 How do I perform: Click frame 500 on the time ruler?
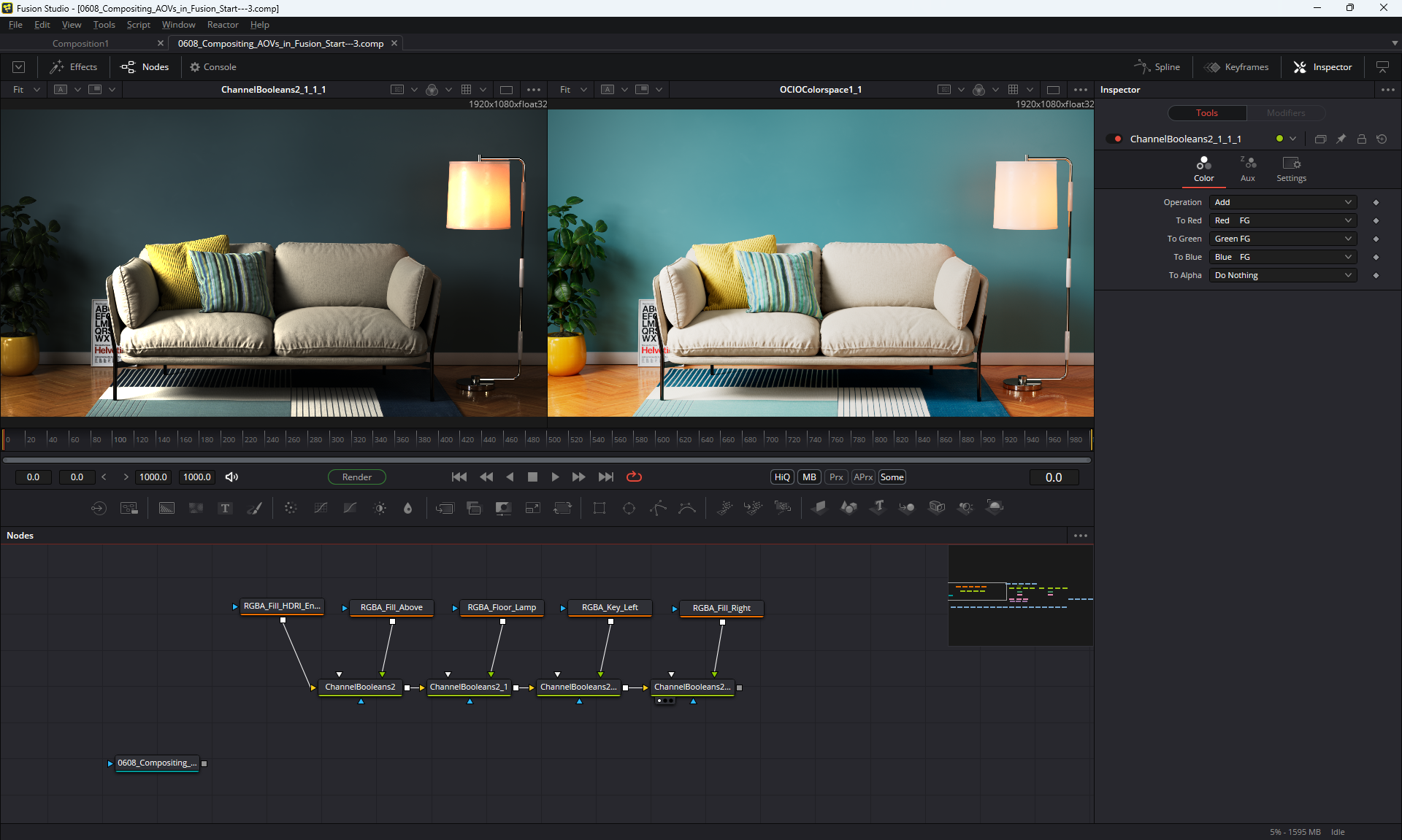pyautogui.click(x=548, y=439)
